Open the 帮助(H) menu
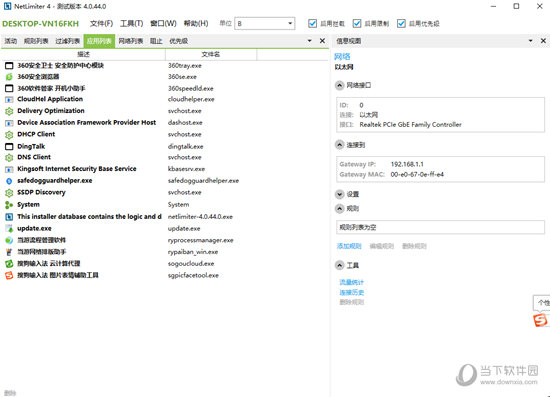This screenshot has width=550, height=397. point(196,23)
